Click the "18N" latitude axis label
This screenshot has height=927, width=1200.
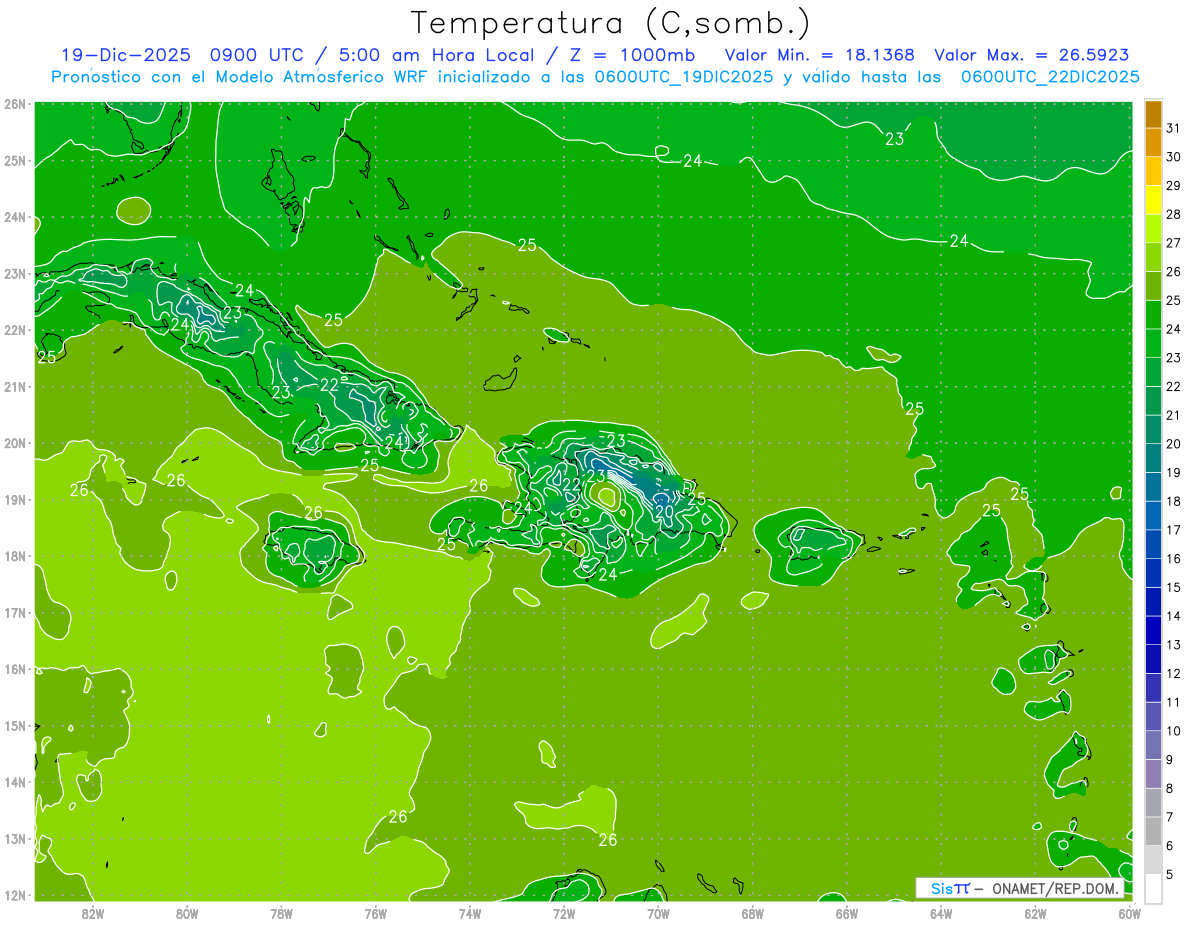coord(15,556)
